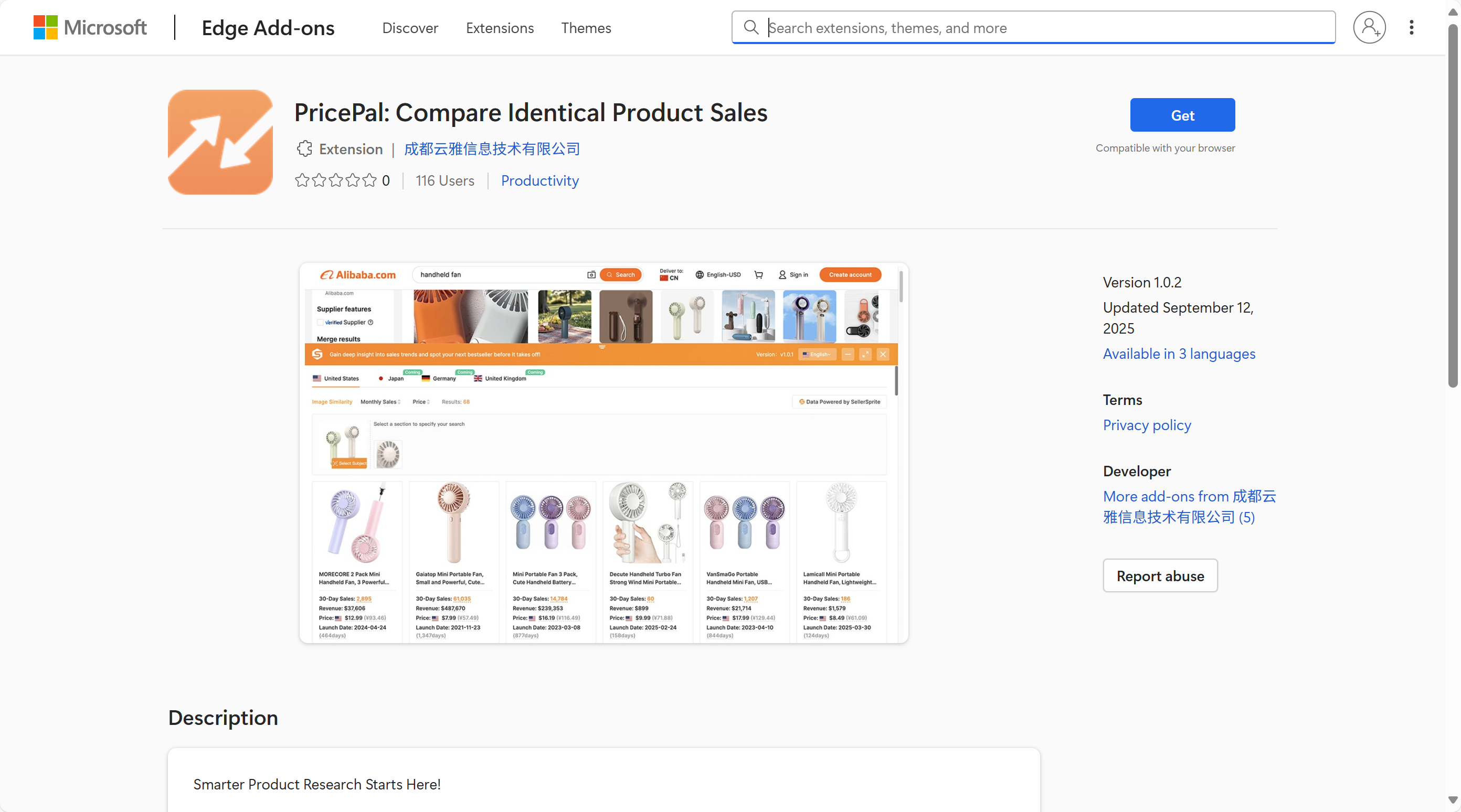Switch to the Themes tab
Image resolution: width=1461 pixels, height=812 pixels.
pos(586,28)
